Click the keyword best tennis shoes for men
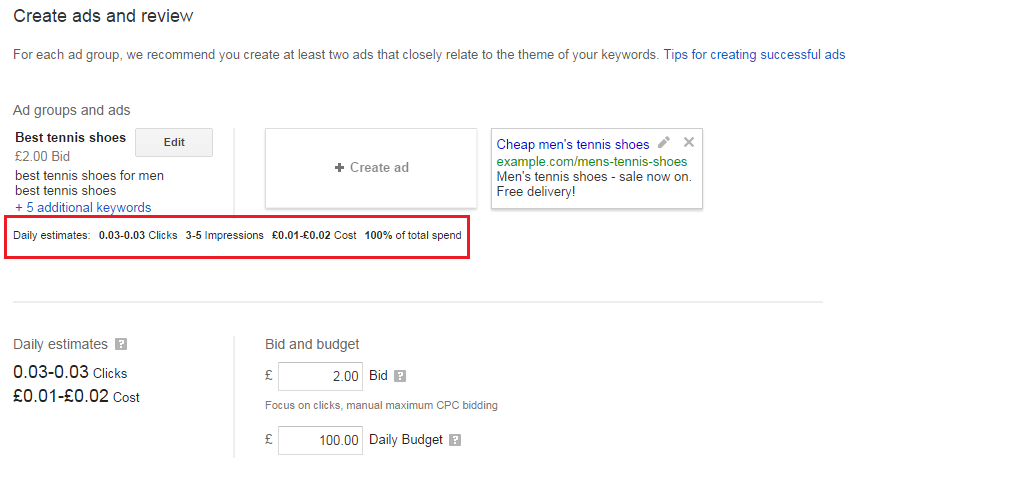 pyautogui.click(x=90, y=176)
